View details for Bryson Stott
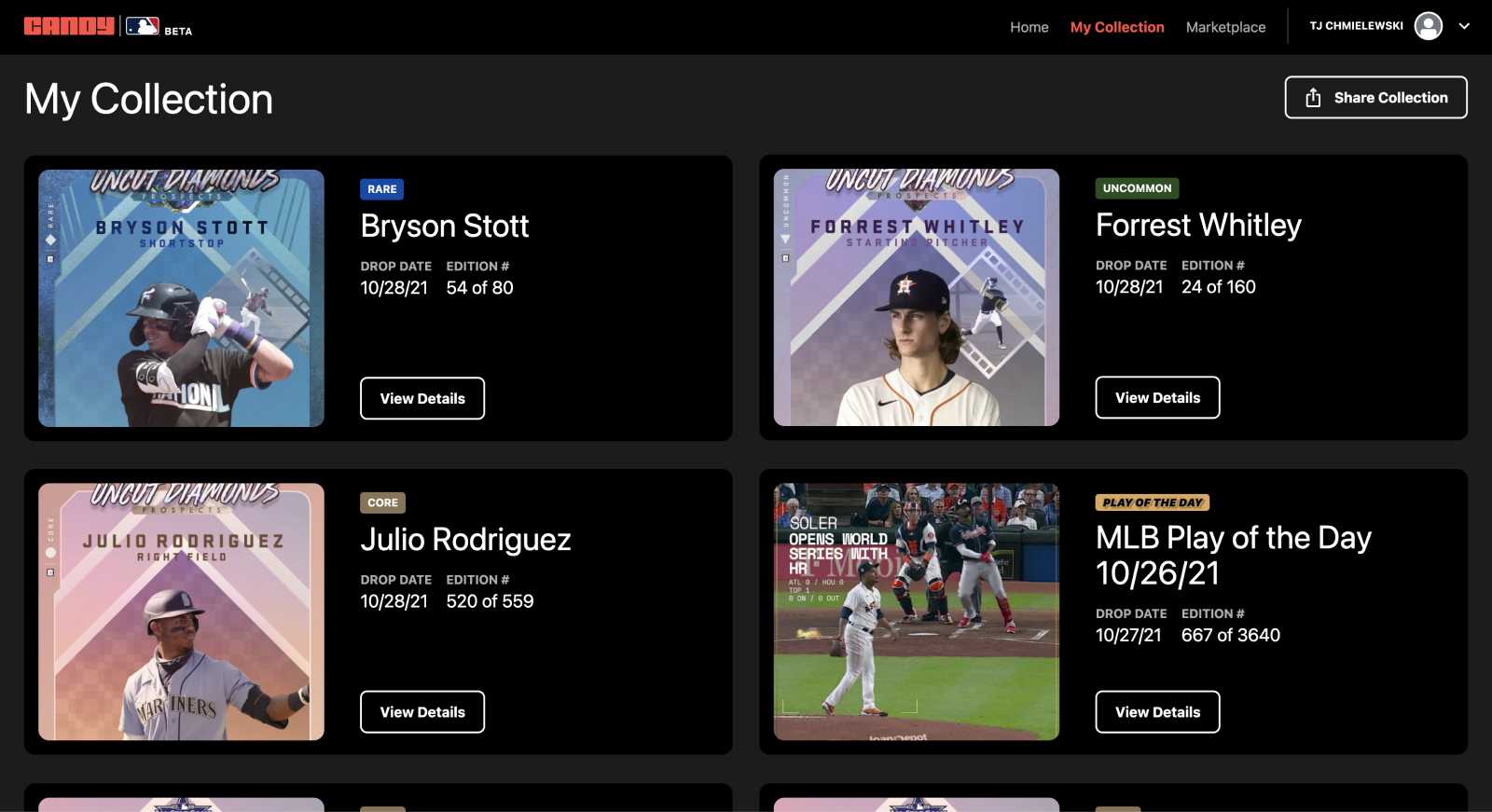The height and width of the screenshot is (812, 1492). (x=422, y=398)
